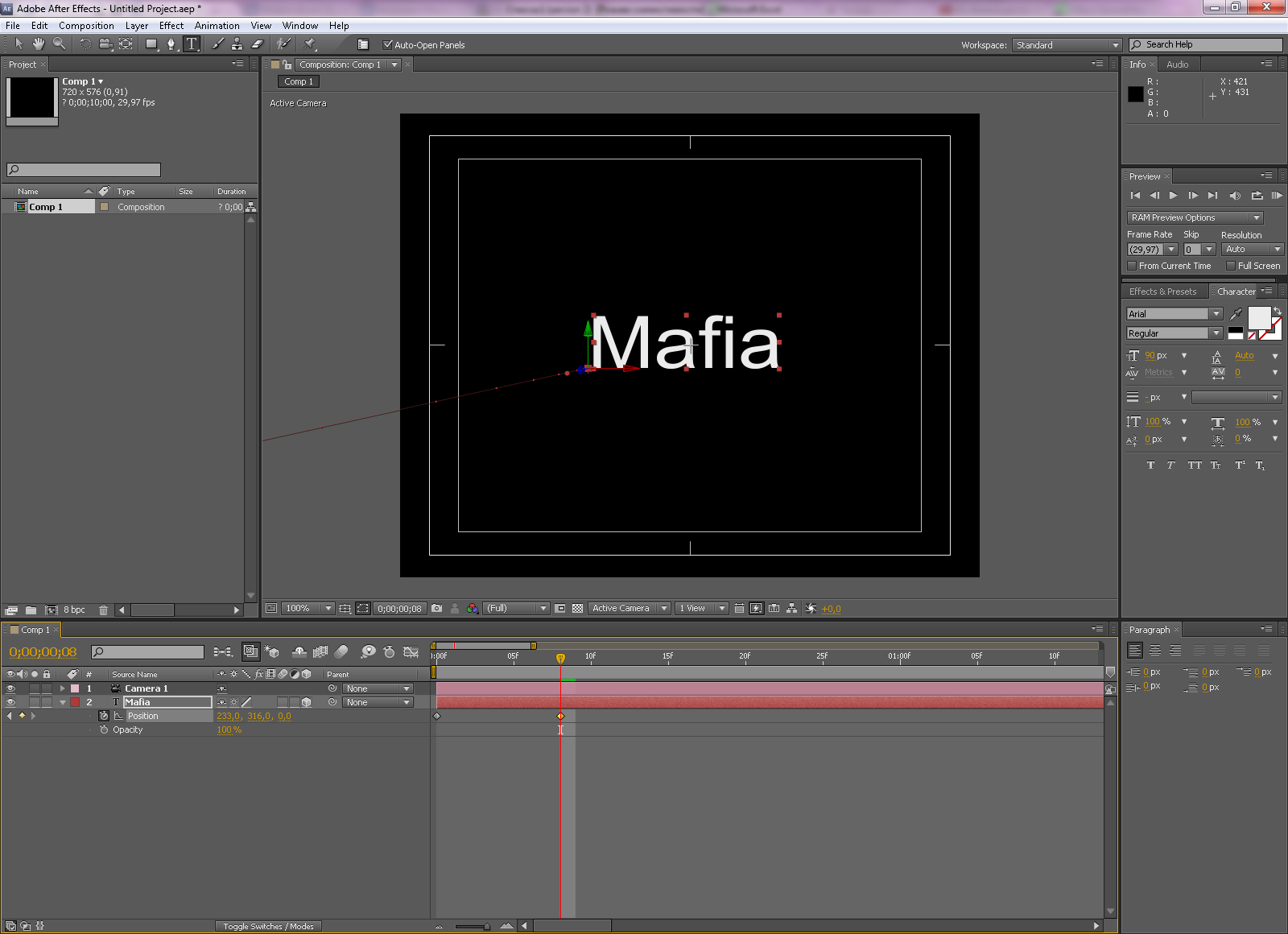Screen dimensions: 1288x934
Task: Open the Animation menu
Action: [217, 26]
